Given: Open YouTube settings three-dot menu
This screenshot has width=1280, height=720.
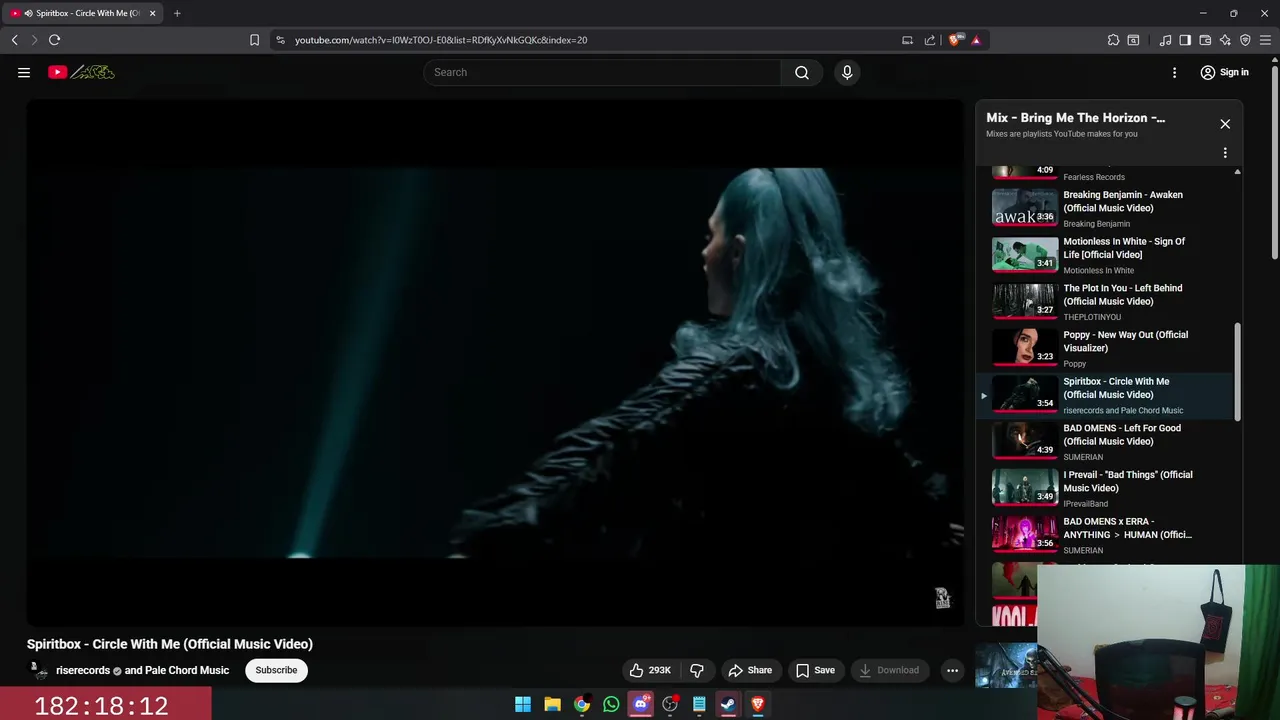Looking at the screenshot, I should pos(1175,72).
